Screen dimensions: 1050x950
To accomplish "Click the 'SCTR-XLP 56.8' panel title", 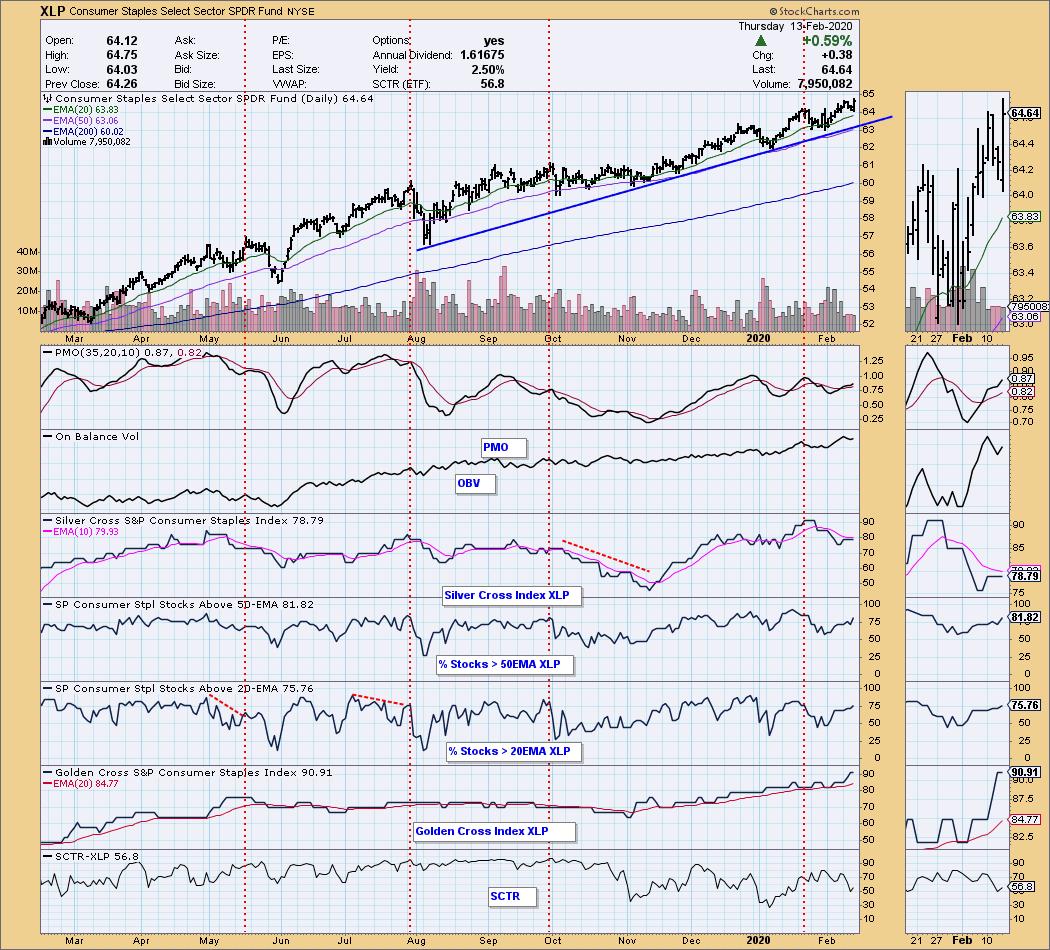I will point(96,857).
